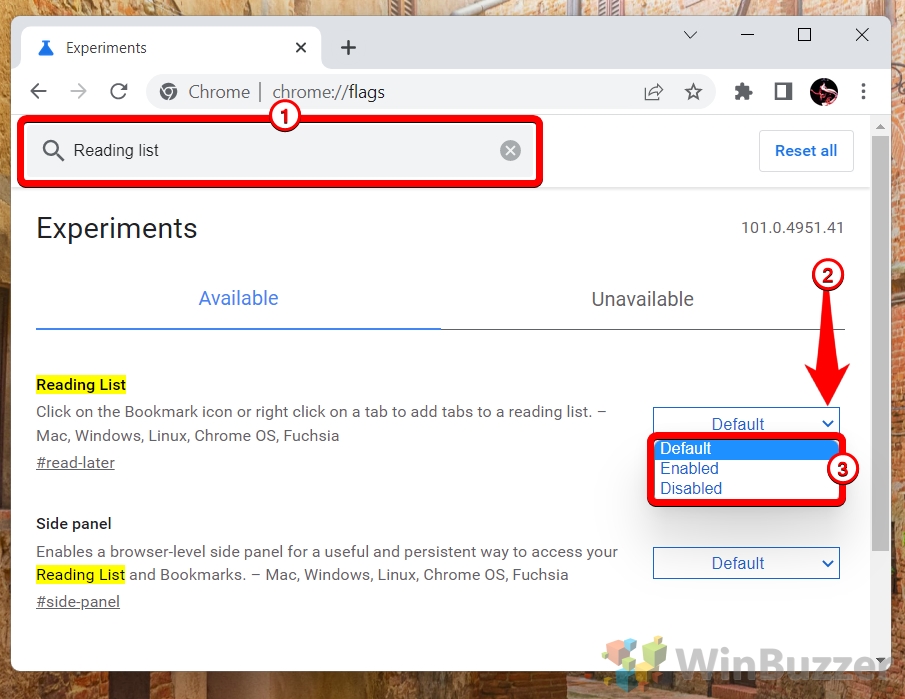Click the search magnifier icon
This screenshot has width=905, height=699.
[53, 151]
